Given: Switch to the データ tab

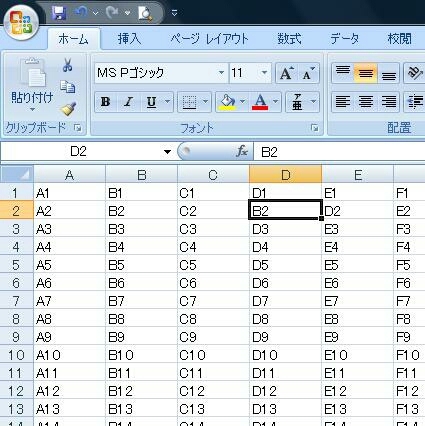Looking at the screenshot, I should (345, 39).
